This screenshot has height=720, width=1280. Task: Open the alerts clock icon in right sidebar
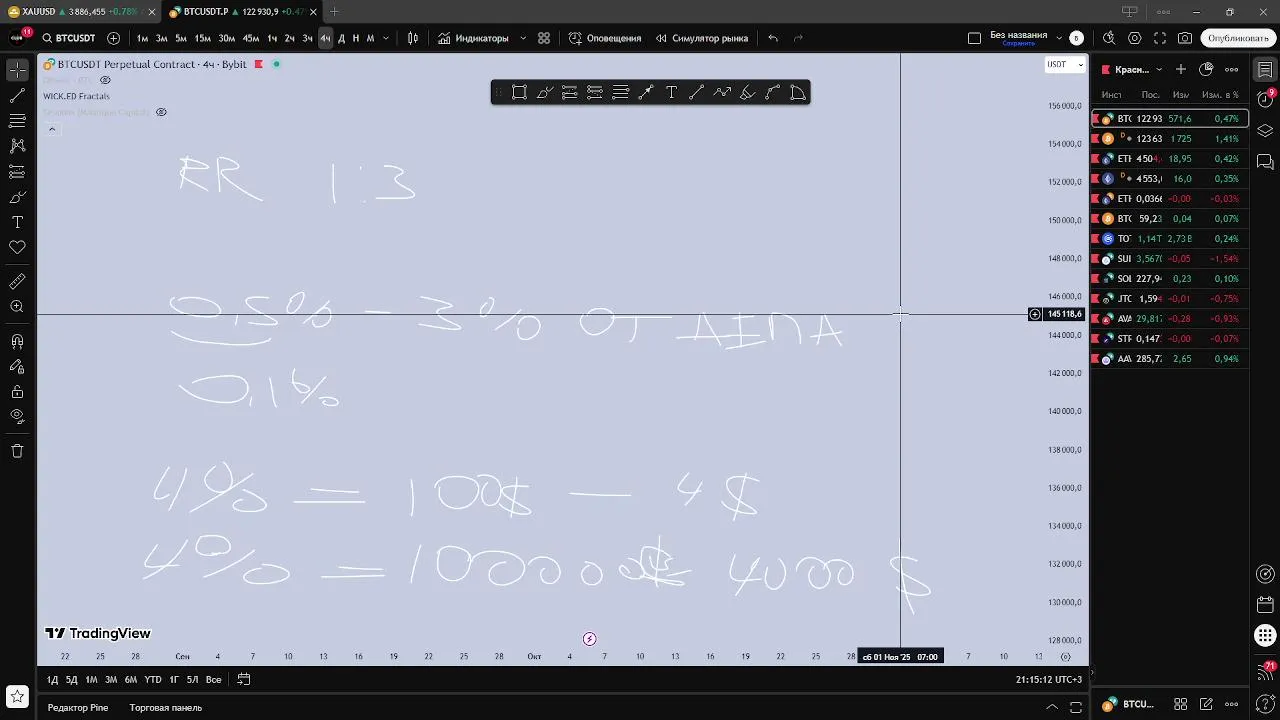(1266, 100)
